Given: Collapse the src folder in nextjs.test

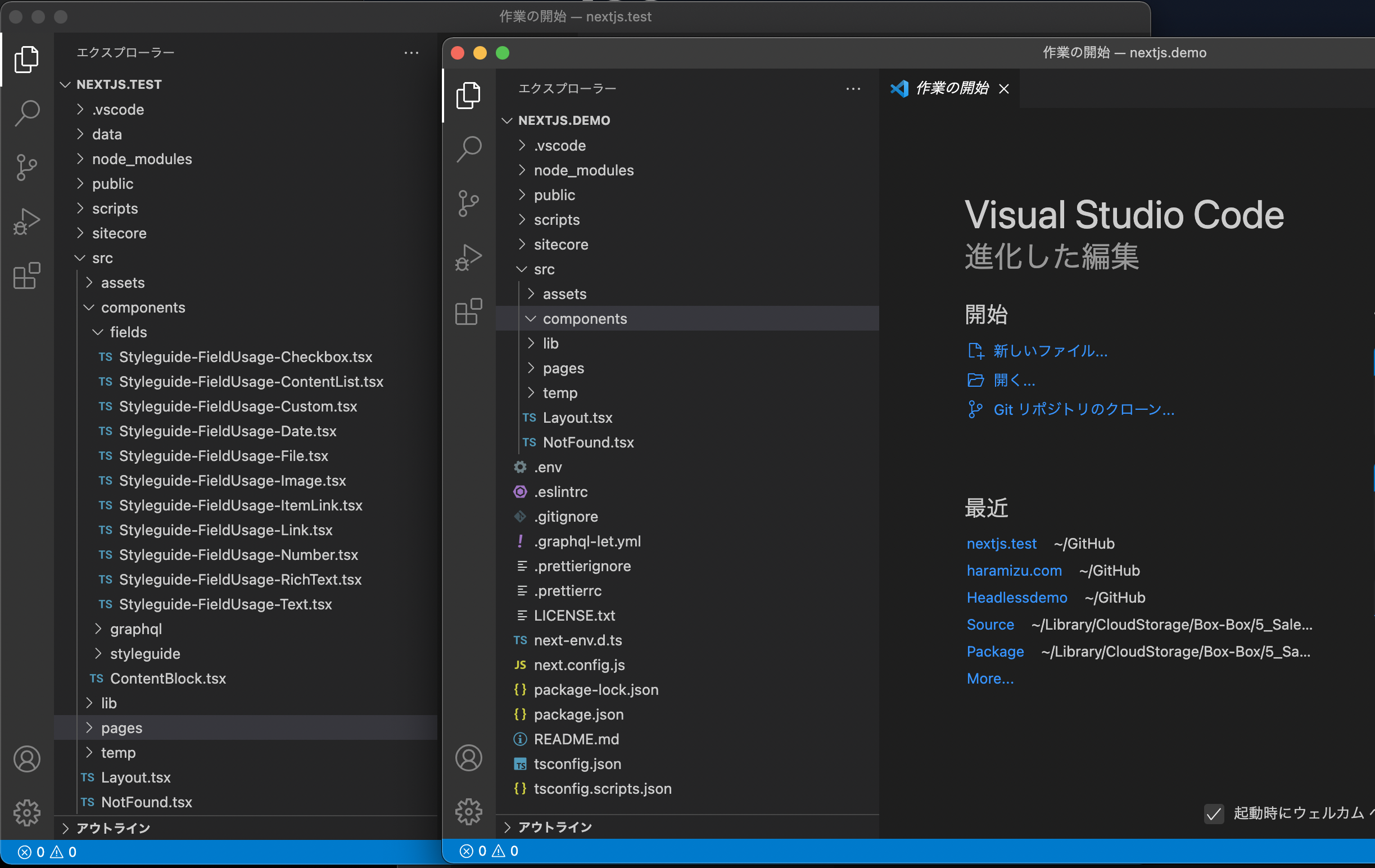Looking at the screenshot, I should click(246, 257).
